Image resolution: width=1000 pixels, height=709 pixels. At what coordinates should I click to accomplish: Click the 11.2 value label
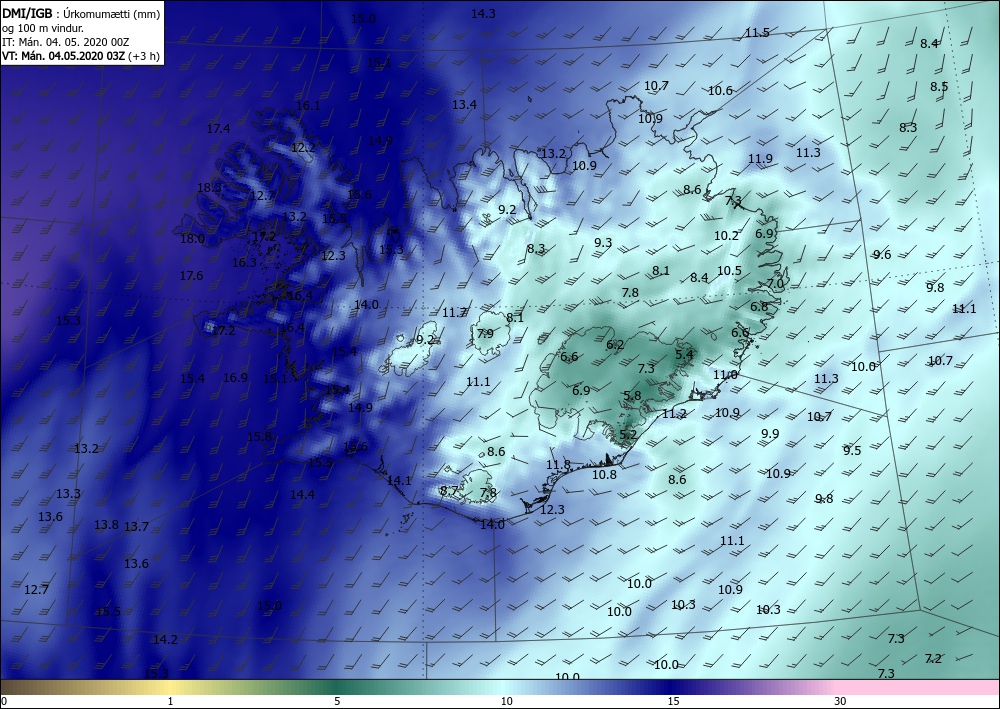(674, 413)
